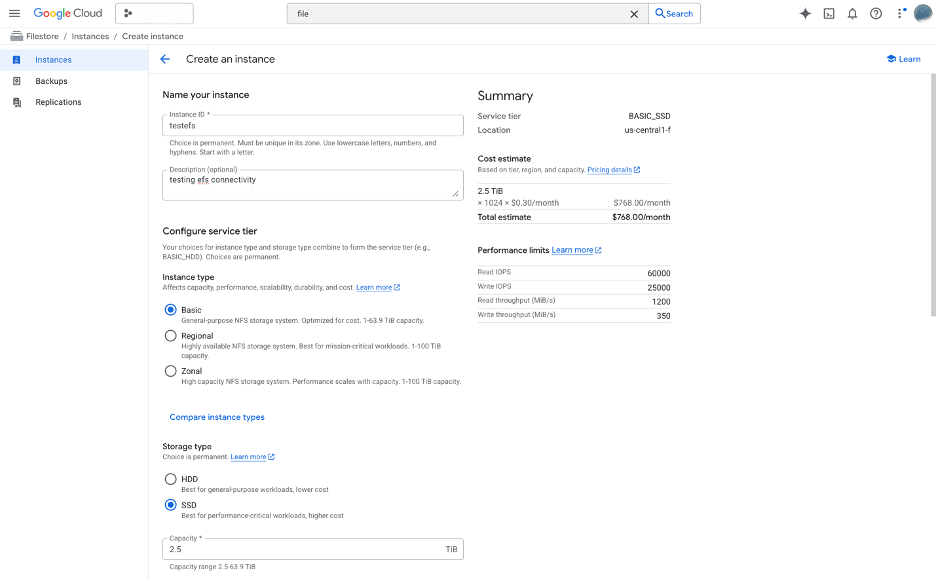Open the Gemini assistant sparkle icon
This screenshot has width=936, height=582.
click(804, 13)
